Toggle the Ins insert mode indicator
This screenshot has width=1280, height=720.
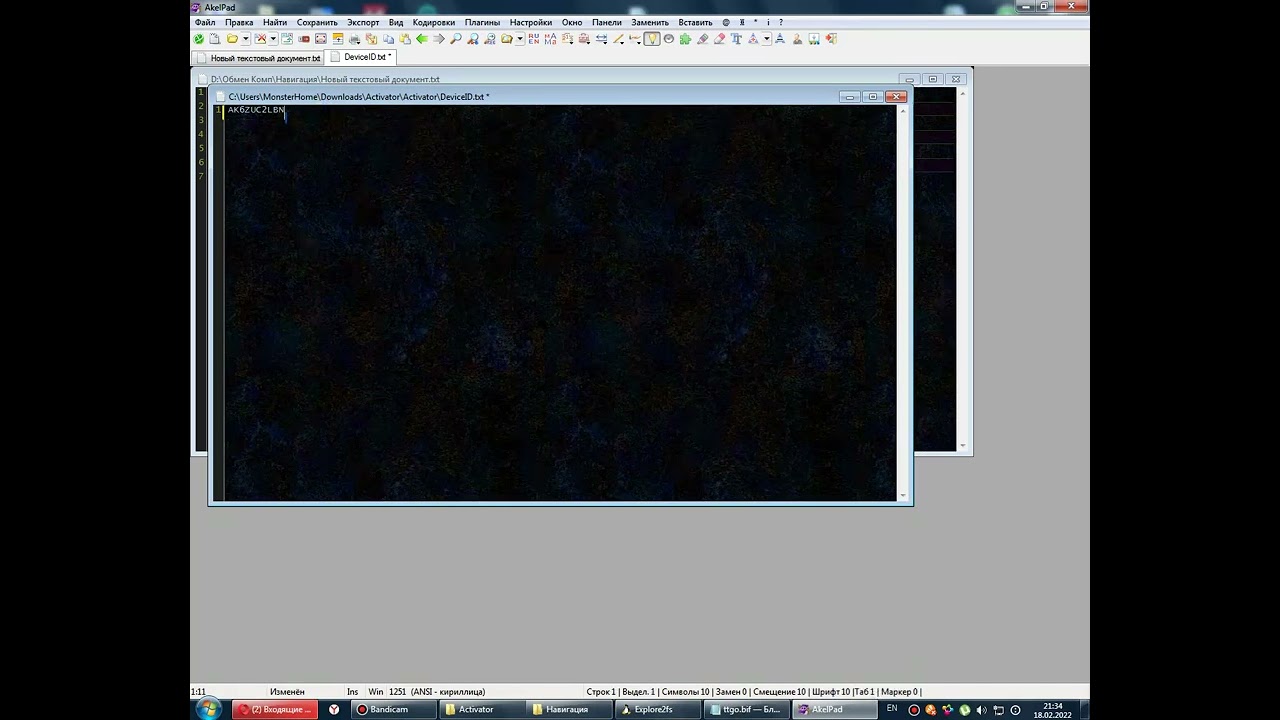point(352,692)
